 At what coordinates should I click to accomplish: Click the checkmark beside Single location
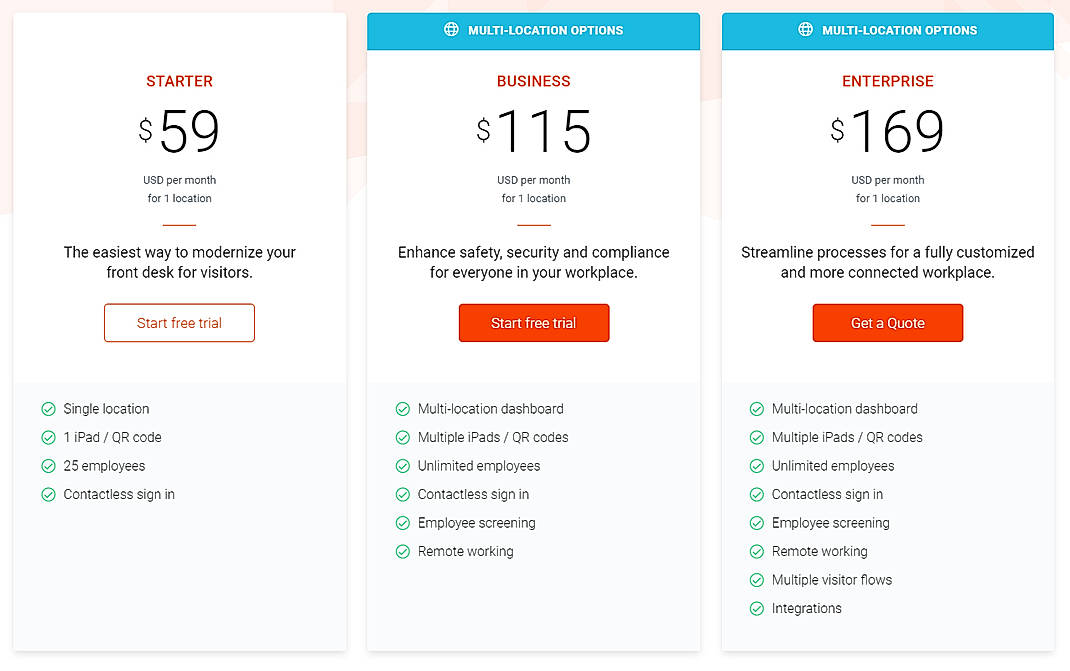(x=47, y=409)
